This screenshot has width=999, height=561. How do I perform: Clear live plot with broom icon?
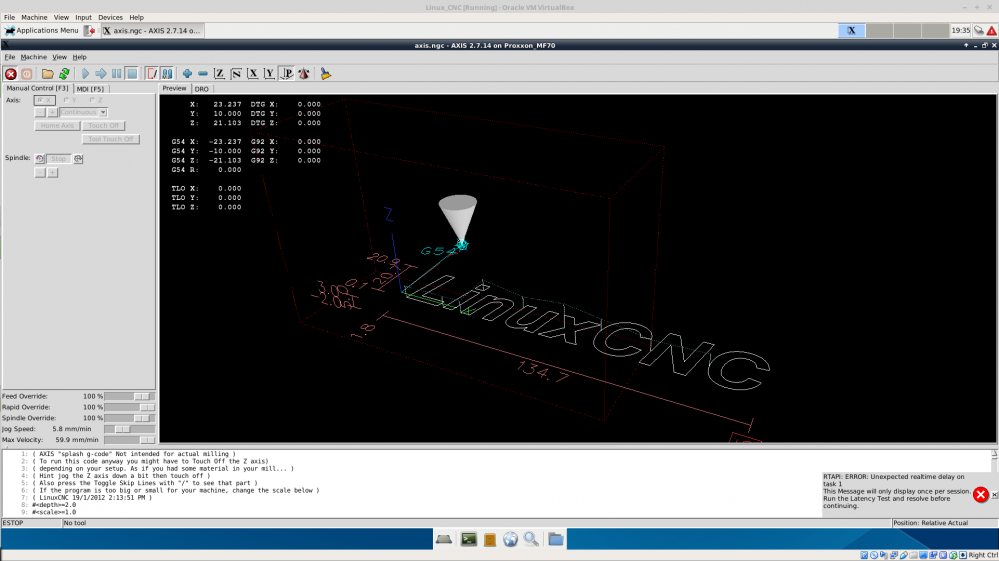tap(325, 73)
